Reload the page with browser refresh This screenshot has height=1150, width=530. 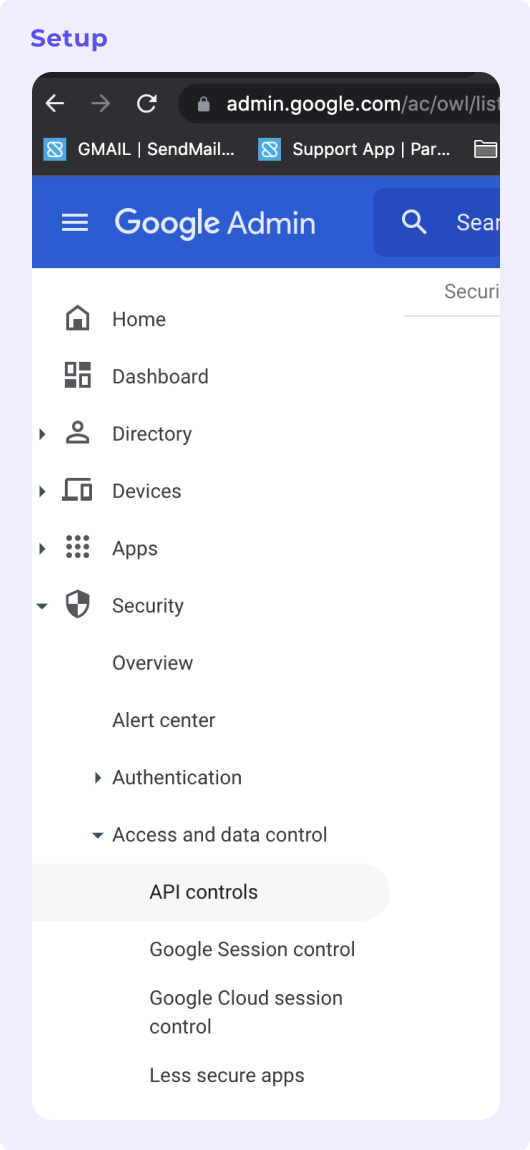147,104
